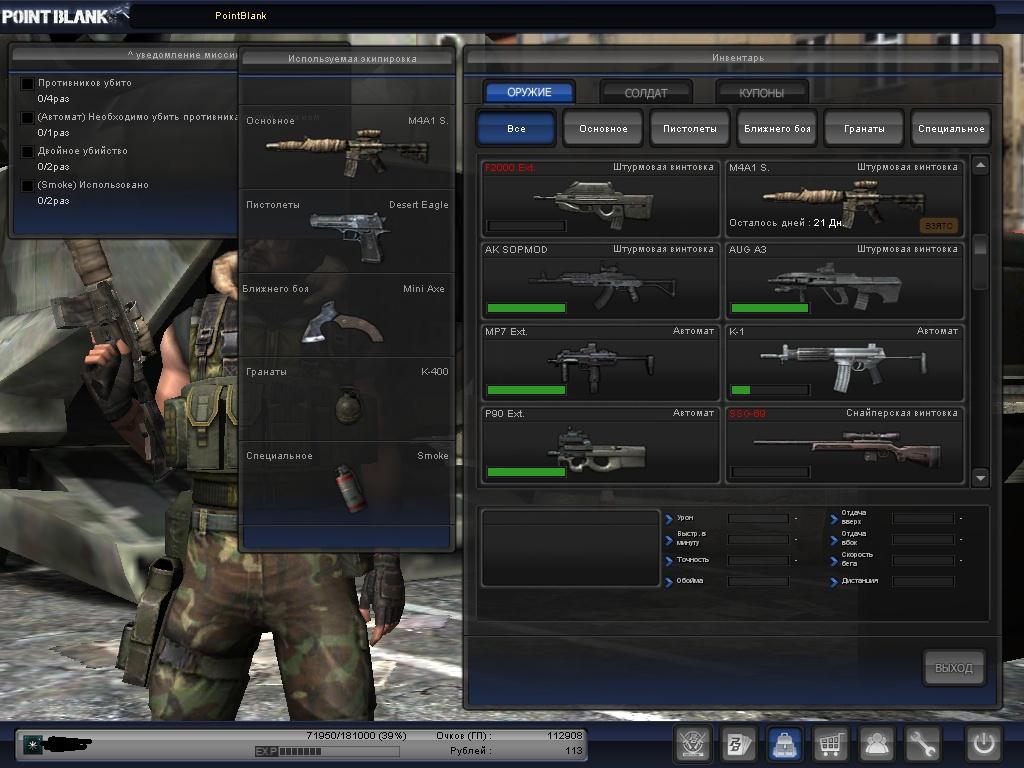Switch to the КУПОНЫ tab

click(761, 93)
